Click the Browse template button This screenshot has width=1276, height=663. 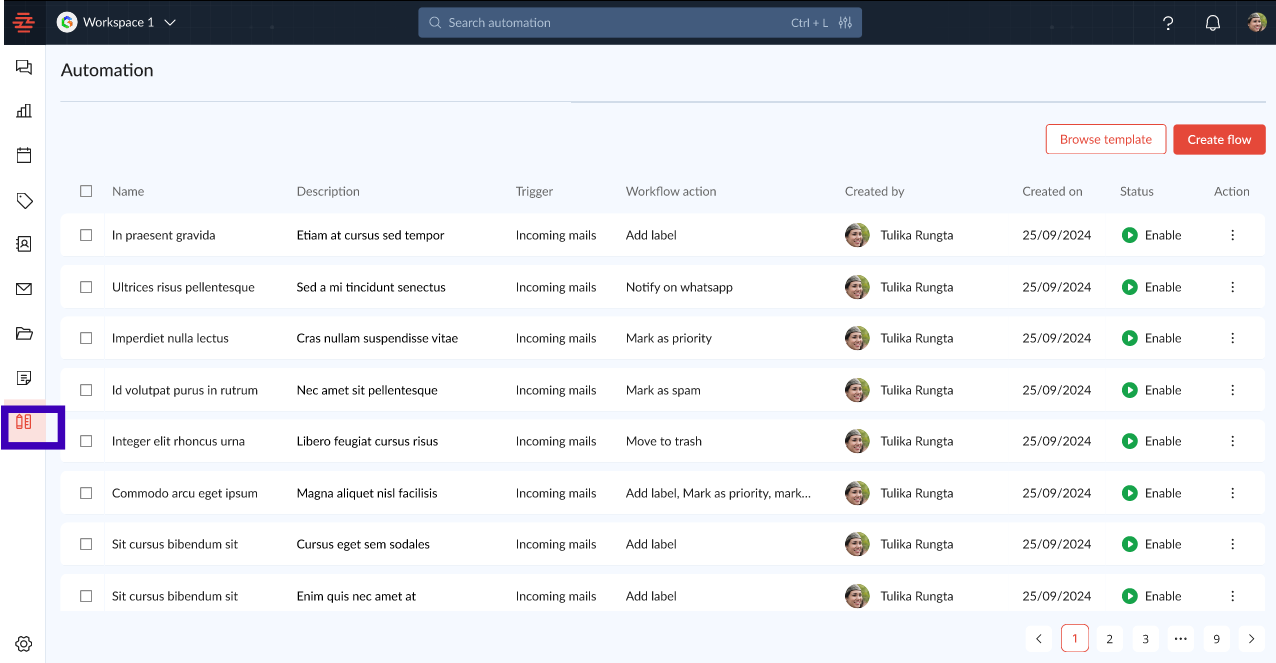coord(1105,140)
